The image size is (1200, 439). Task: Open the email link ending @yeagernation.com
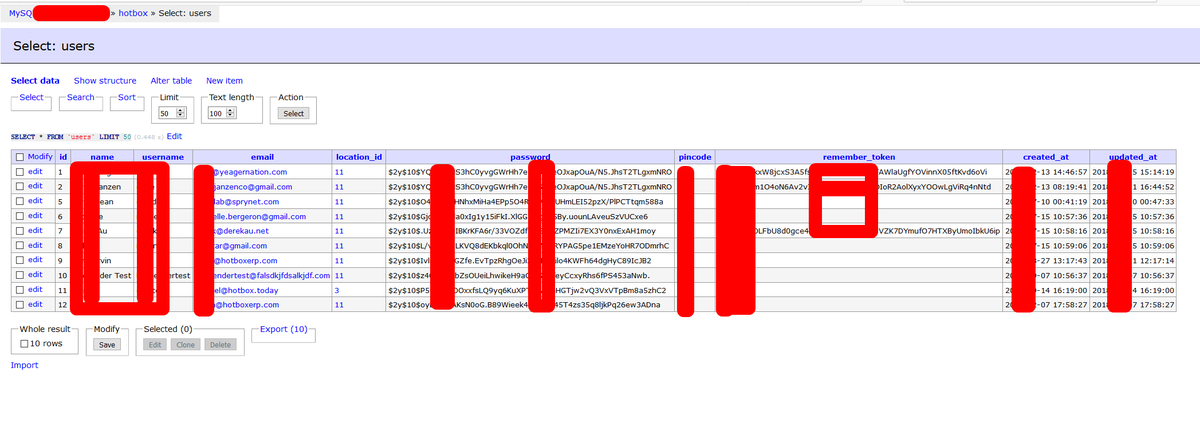click(x=250, y=172)
